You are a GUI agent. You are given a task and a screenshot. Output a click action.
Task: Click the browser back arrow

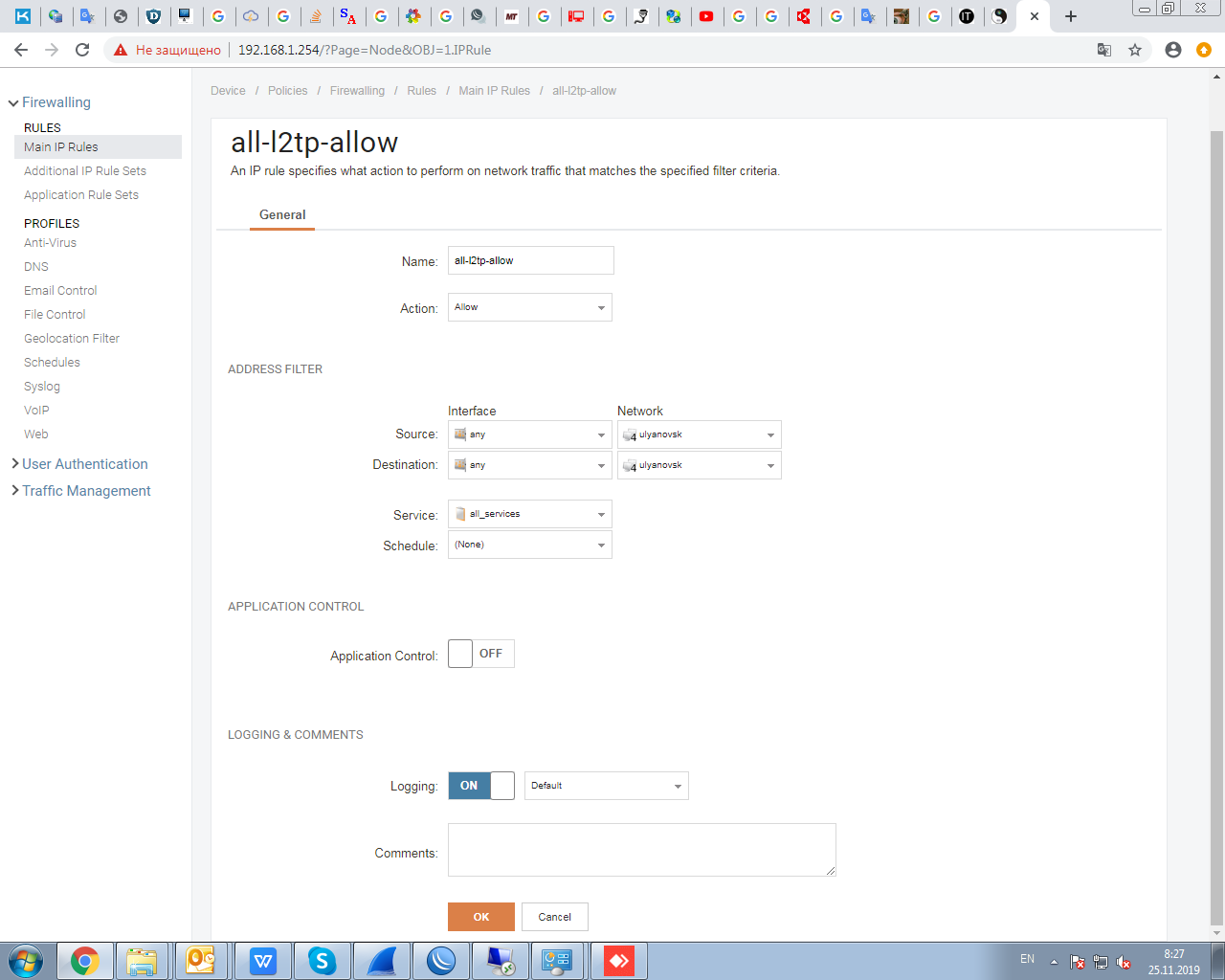pyautogui.click(x=21, y=50)
